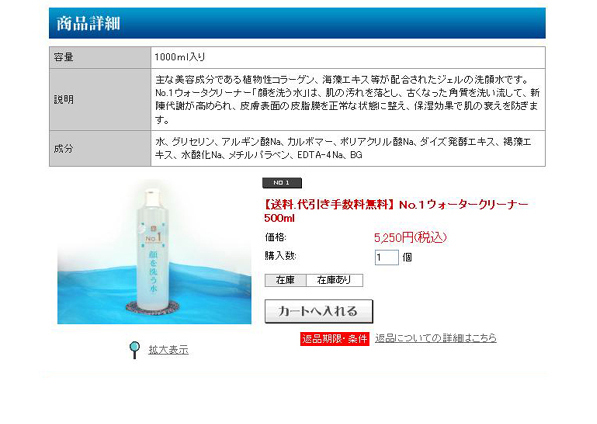The width and height of the screenshot is (597, 424).
Task: Open 返品についての詳細はこちら return details link
Action: tap(436, 338)
